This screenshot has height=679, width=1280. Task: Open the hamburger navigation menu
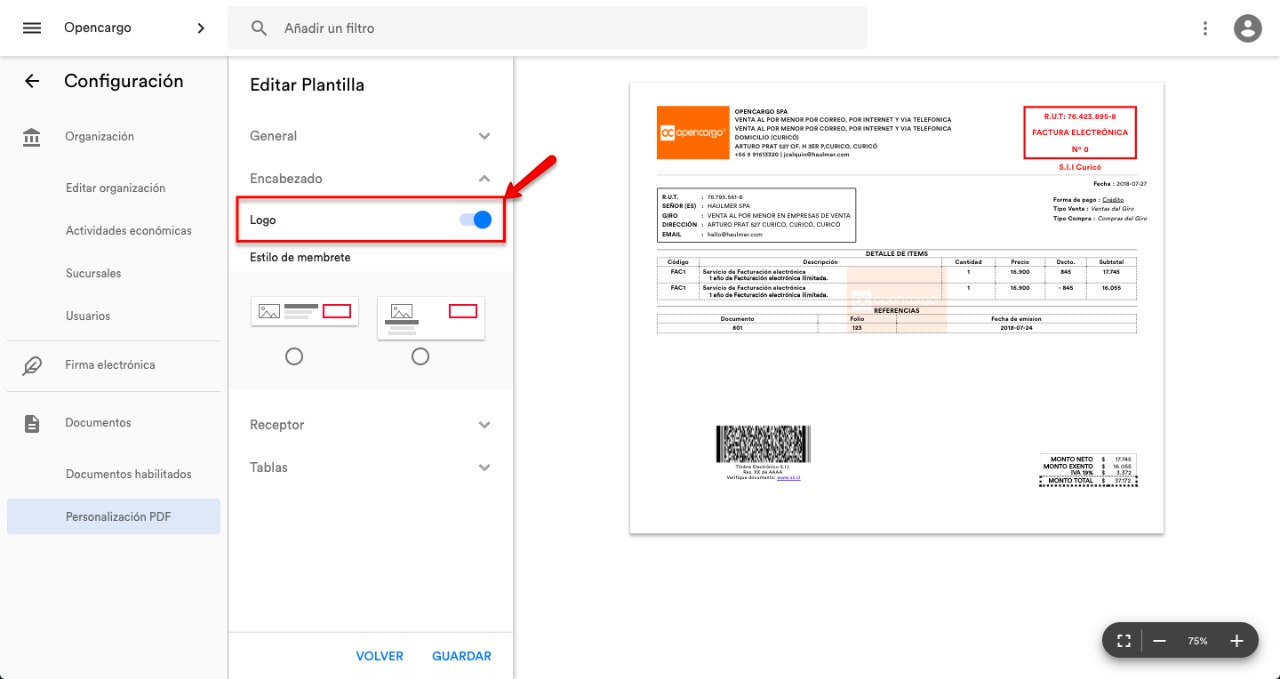32,28
